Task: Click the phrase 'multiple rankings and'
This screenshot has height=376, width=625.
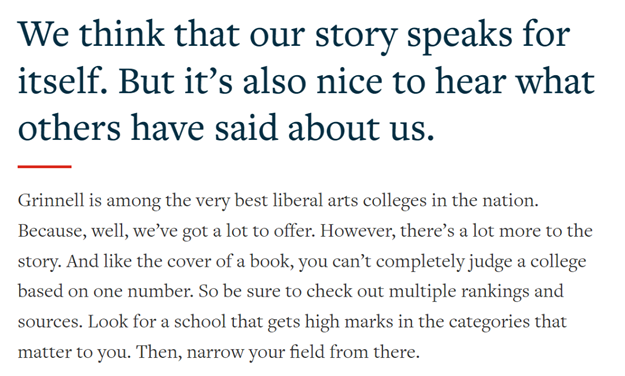Action: point(476,291)
